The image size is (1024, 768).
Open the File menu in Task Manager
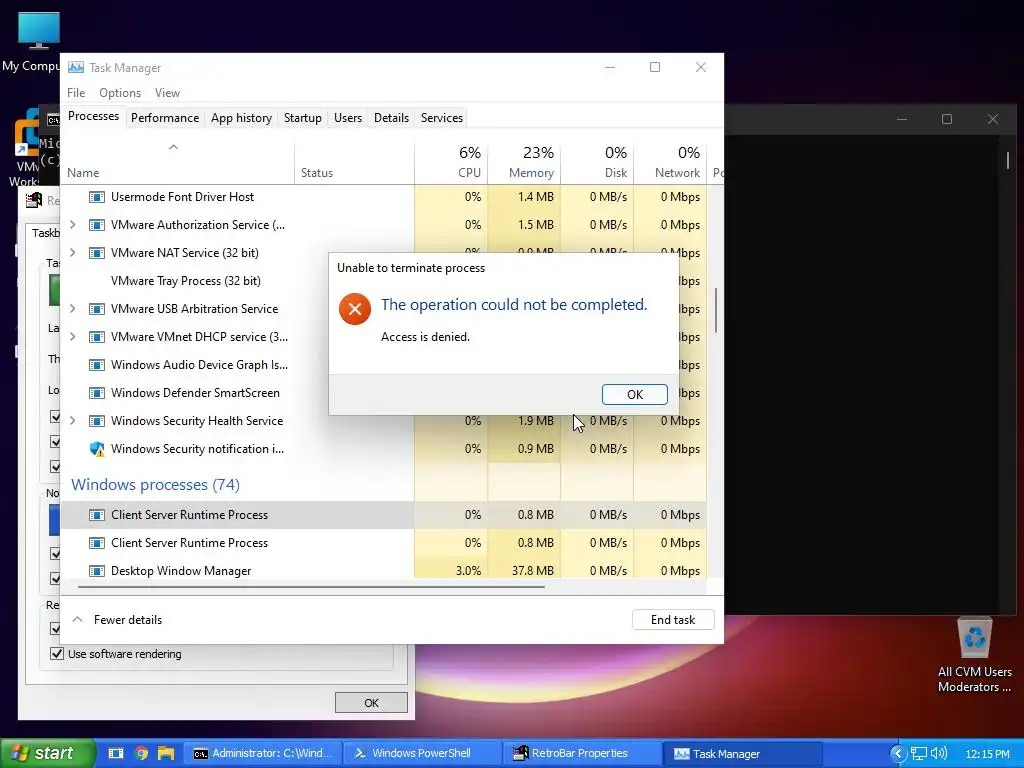point(76,93)
